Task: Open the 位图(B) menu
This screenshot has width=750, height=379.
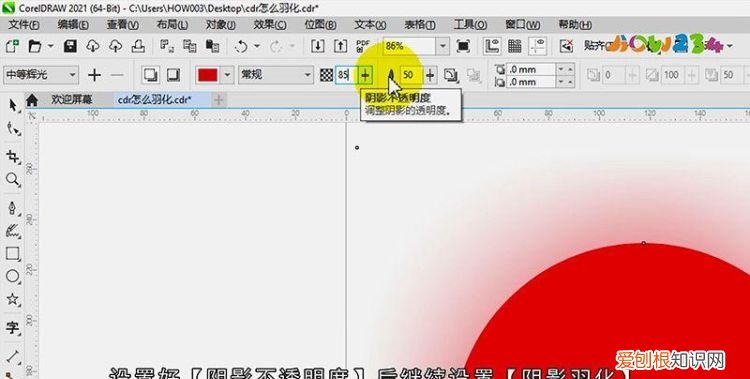Action: [x=320, y=25]
